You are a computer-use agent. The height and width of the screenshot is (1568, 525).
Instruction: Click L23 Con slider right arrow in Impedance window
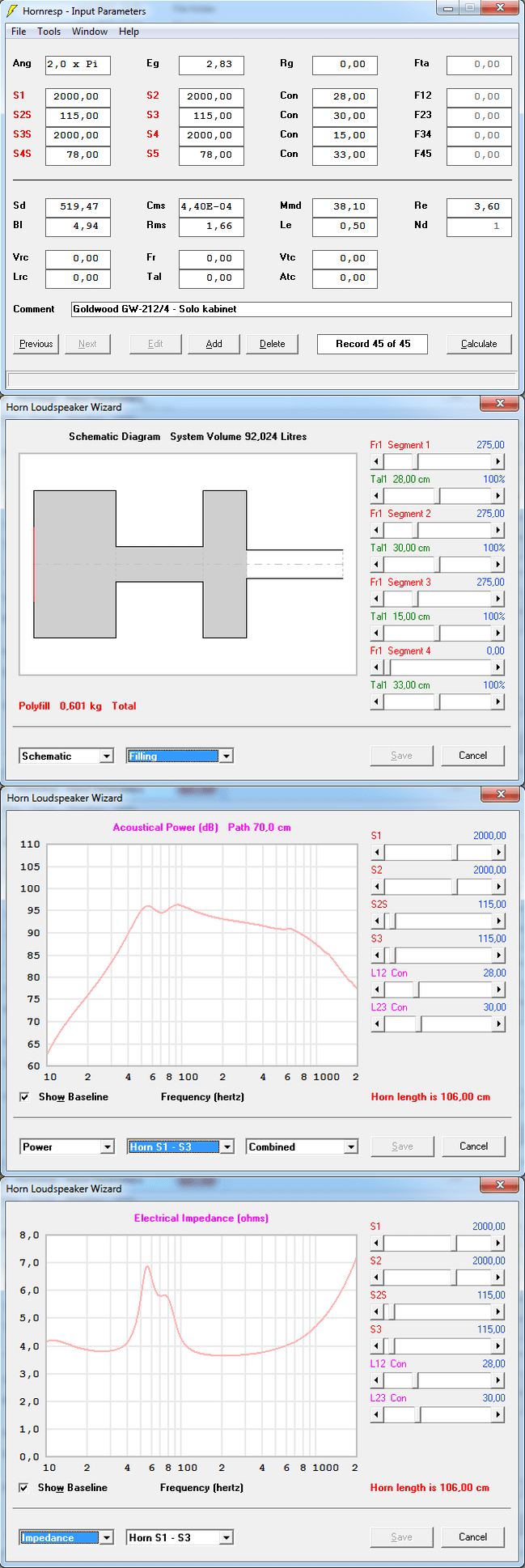click(x=498, y=1414)
